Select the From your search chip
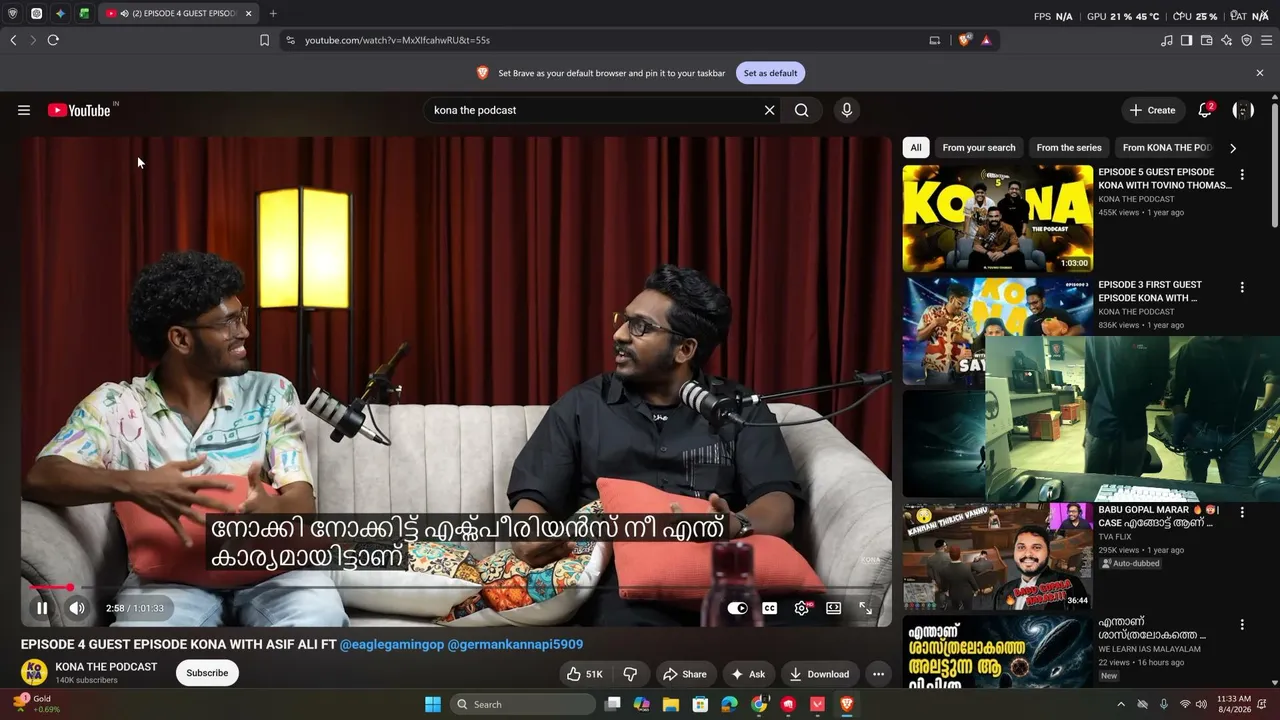This screenshot has width=1280, height=720. (x=979, y=148)
